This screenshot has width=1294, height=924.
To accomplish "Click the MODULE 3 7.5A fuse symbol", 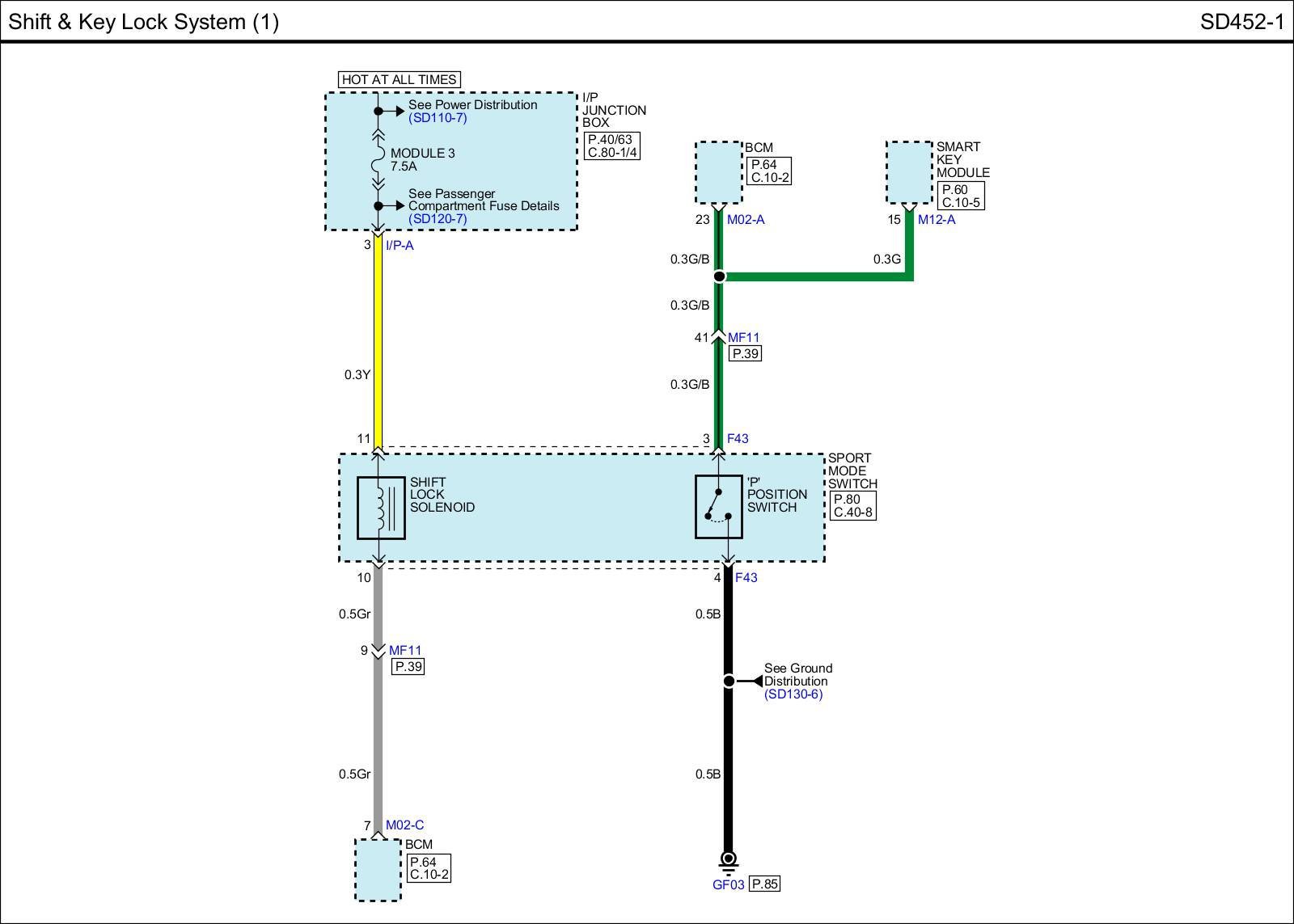I will click(x=378, y=158).
